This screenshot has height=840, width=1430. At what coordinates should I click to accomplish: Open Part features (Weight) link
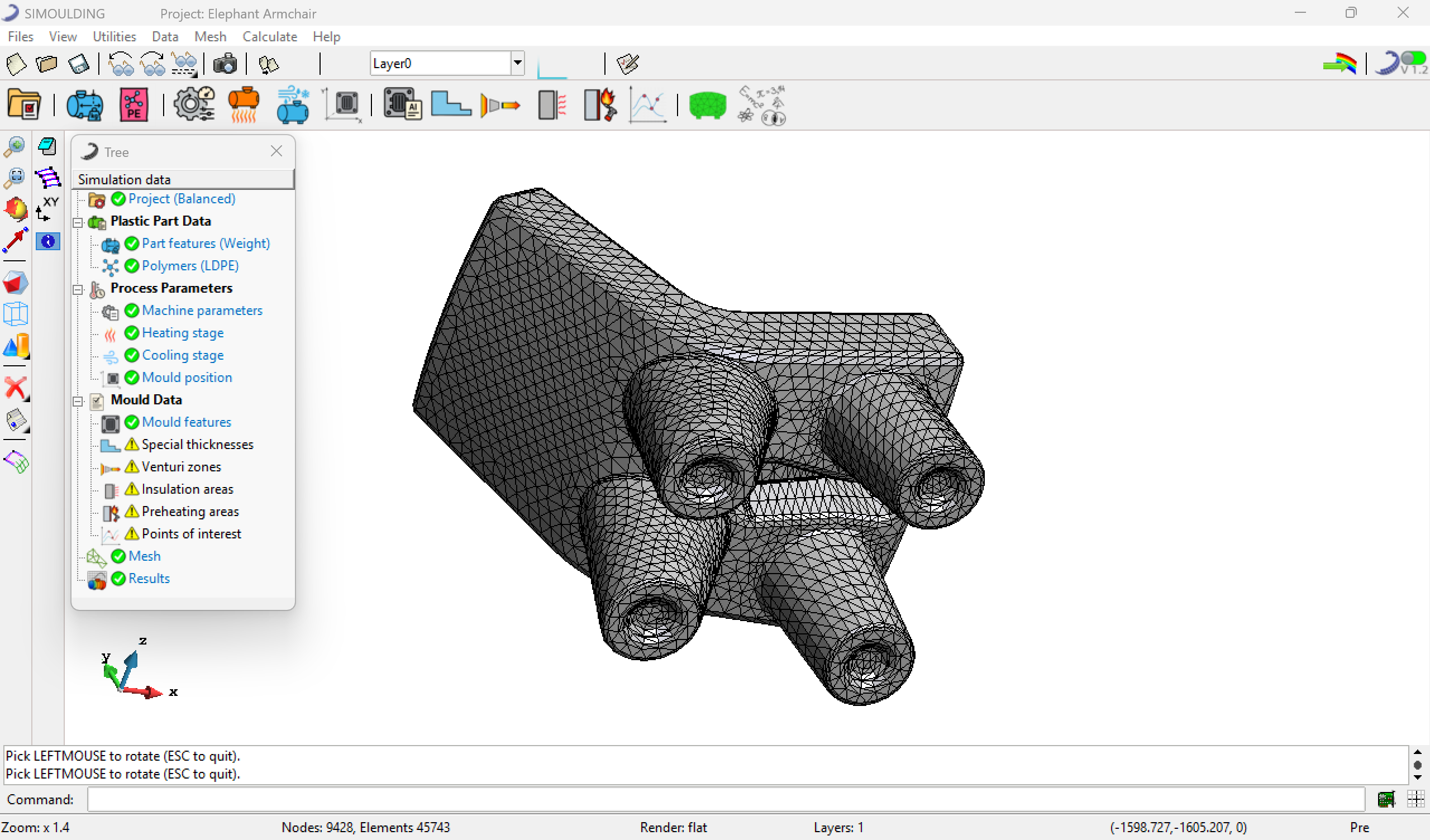206,244
